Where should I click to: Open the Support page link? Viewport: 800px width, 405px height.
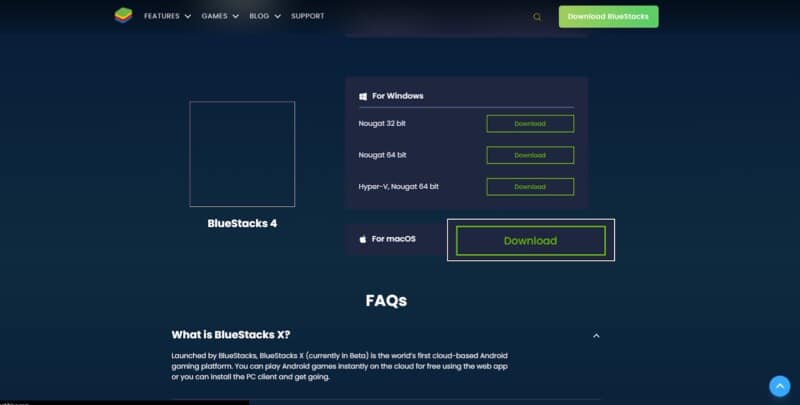pyautogui.click(x=308, y=16)
